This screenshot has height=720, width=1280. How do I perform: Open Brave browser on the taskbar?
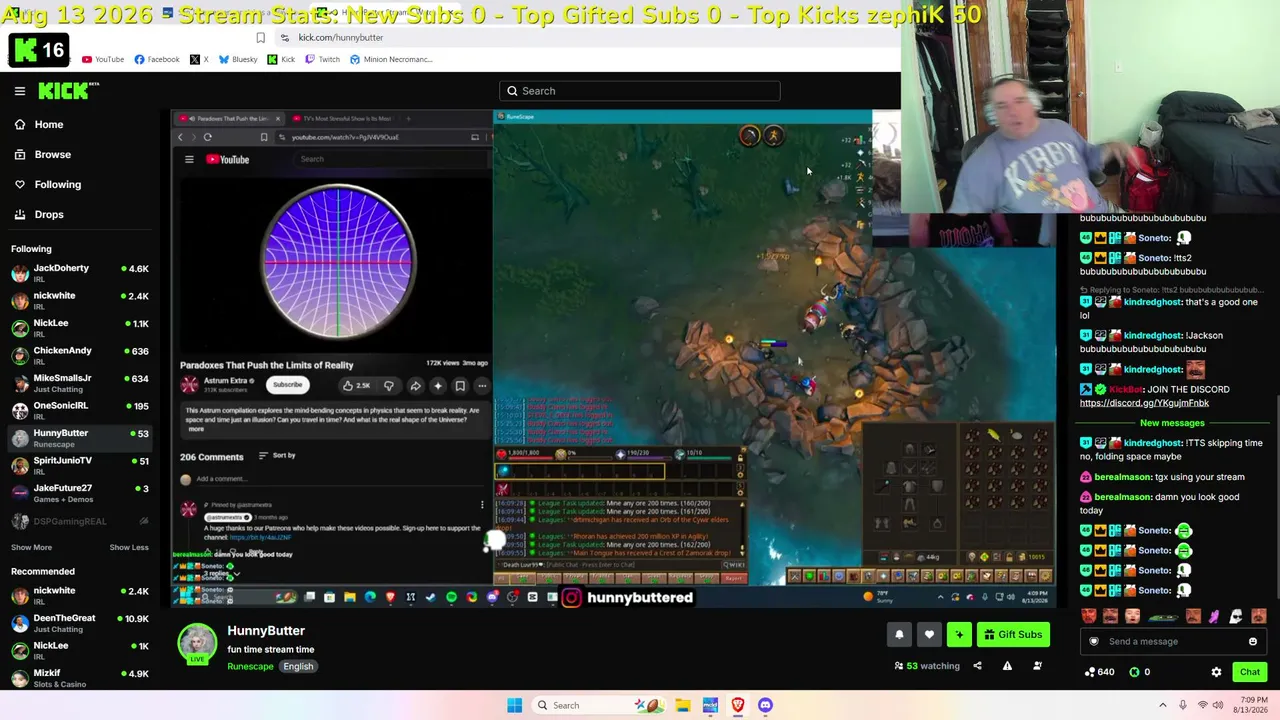point(738,705)
